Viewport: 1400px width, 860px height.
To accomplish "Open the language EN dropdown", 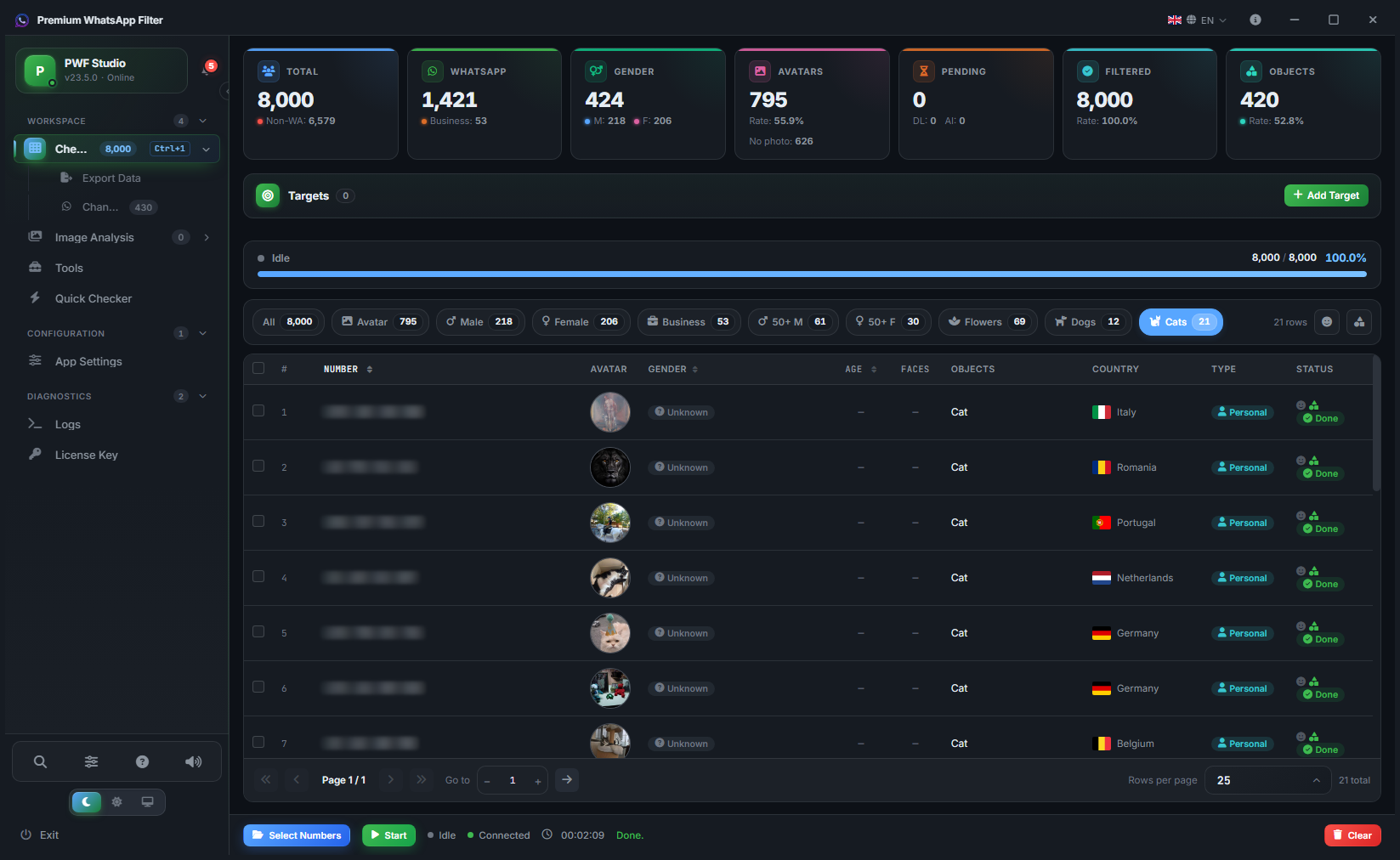I will point(1197,20).
